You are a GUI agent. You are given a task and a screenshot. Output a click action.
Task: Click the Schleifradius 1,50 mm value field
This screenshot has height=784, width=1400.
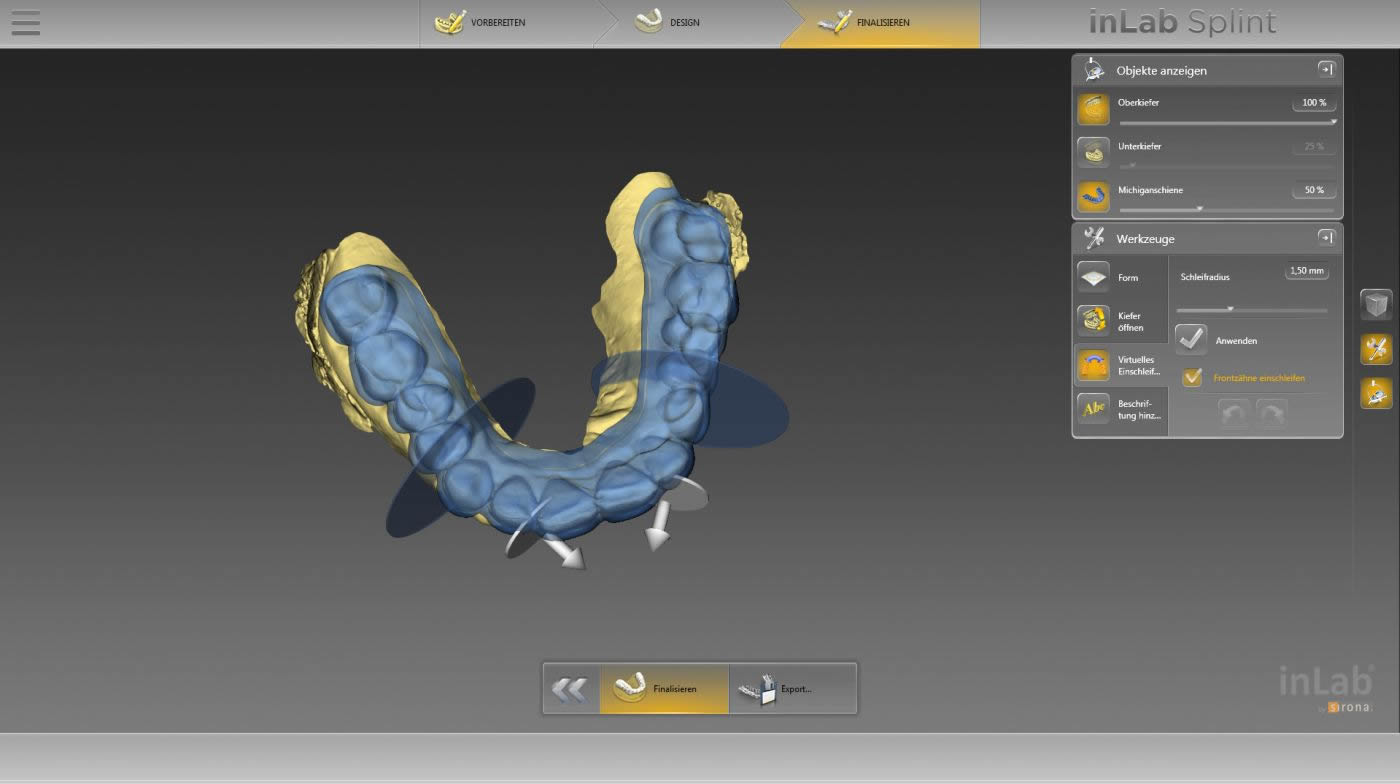[x=1307, y=271]
